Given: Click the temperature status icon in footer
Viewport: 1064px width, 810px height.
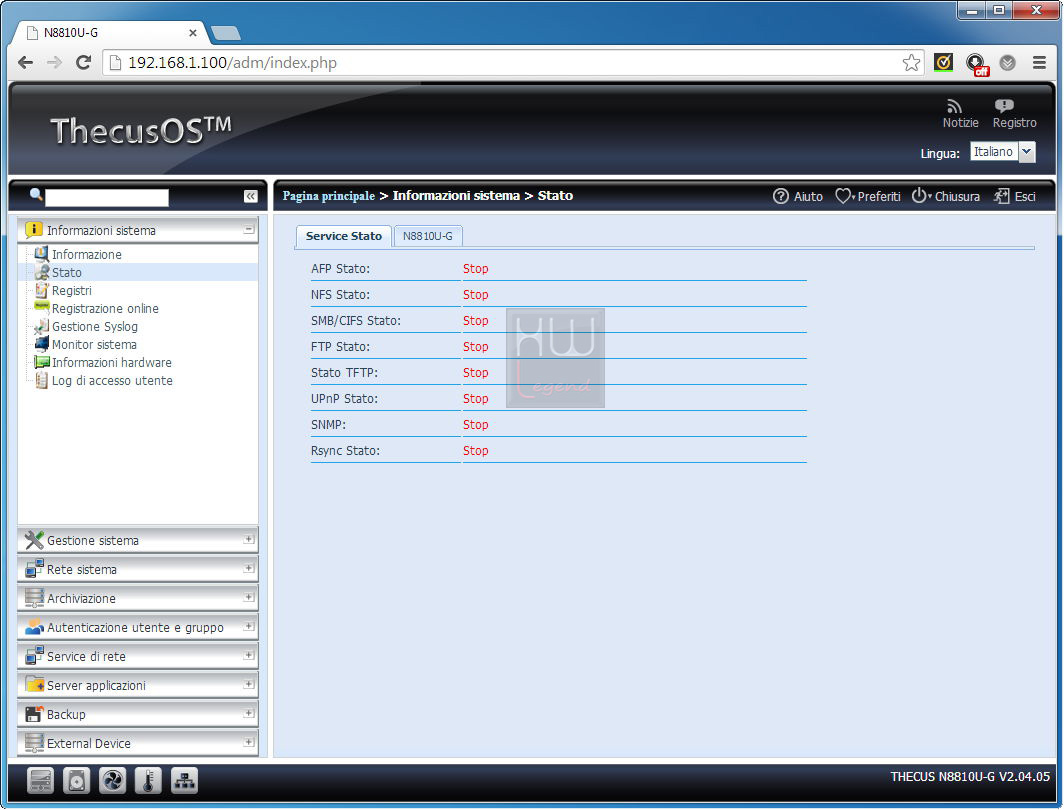Looking at the screenshot, I should [148, 781].
